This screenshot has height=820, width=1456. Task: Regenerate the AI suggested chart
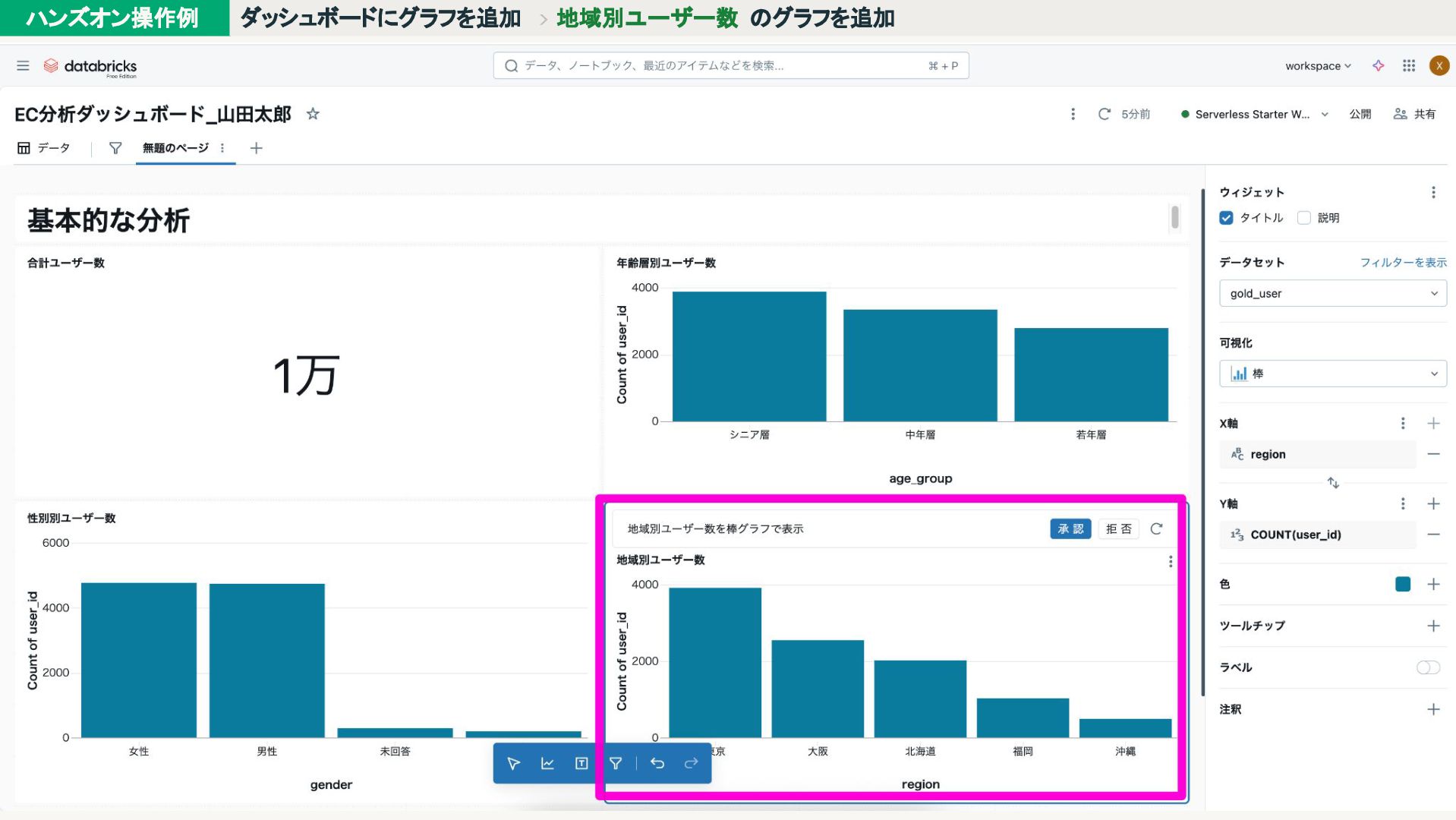pos(1156,529)
